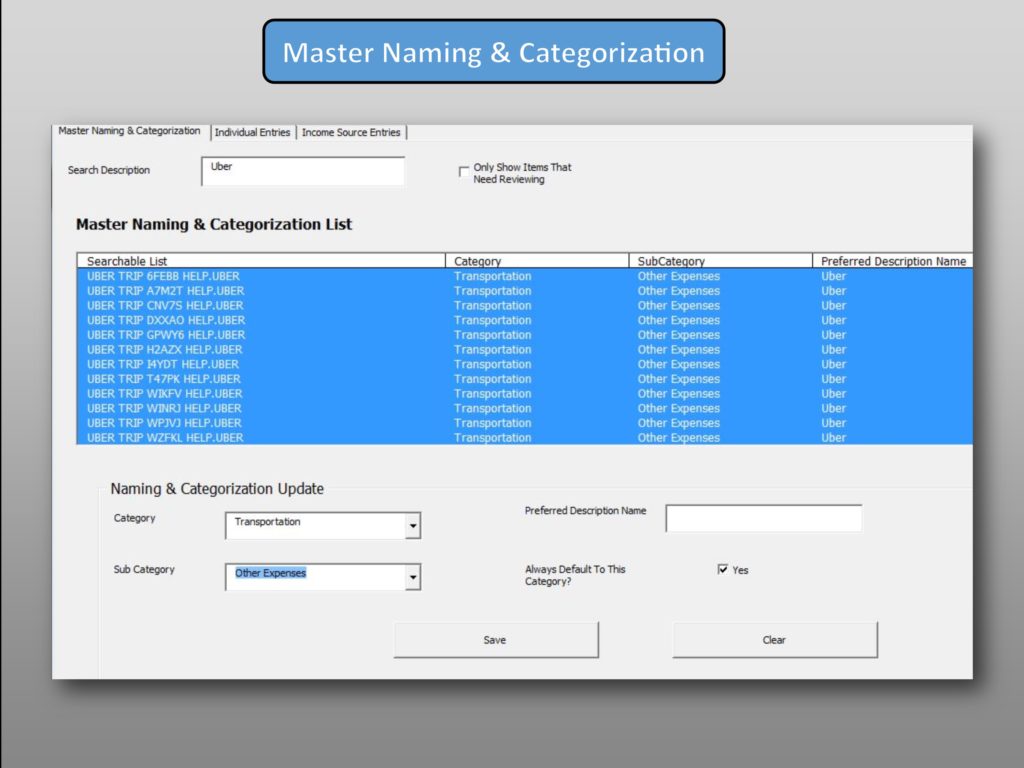Expand the Sub Category dropdown arrow
This screenshot has width=1024, height=768.
pyautogui.click(x=412, y=578)
